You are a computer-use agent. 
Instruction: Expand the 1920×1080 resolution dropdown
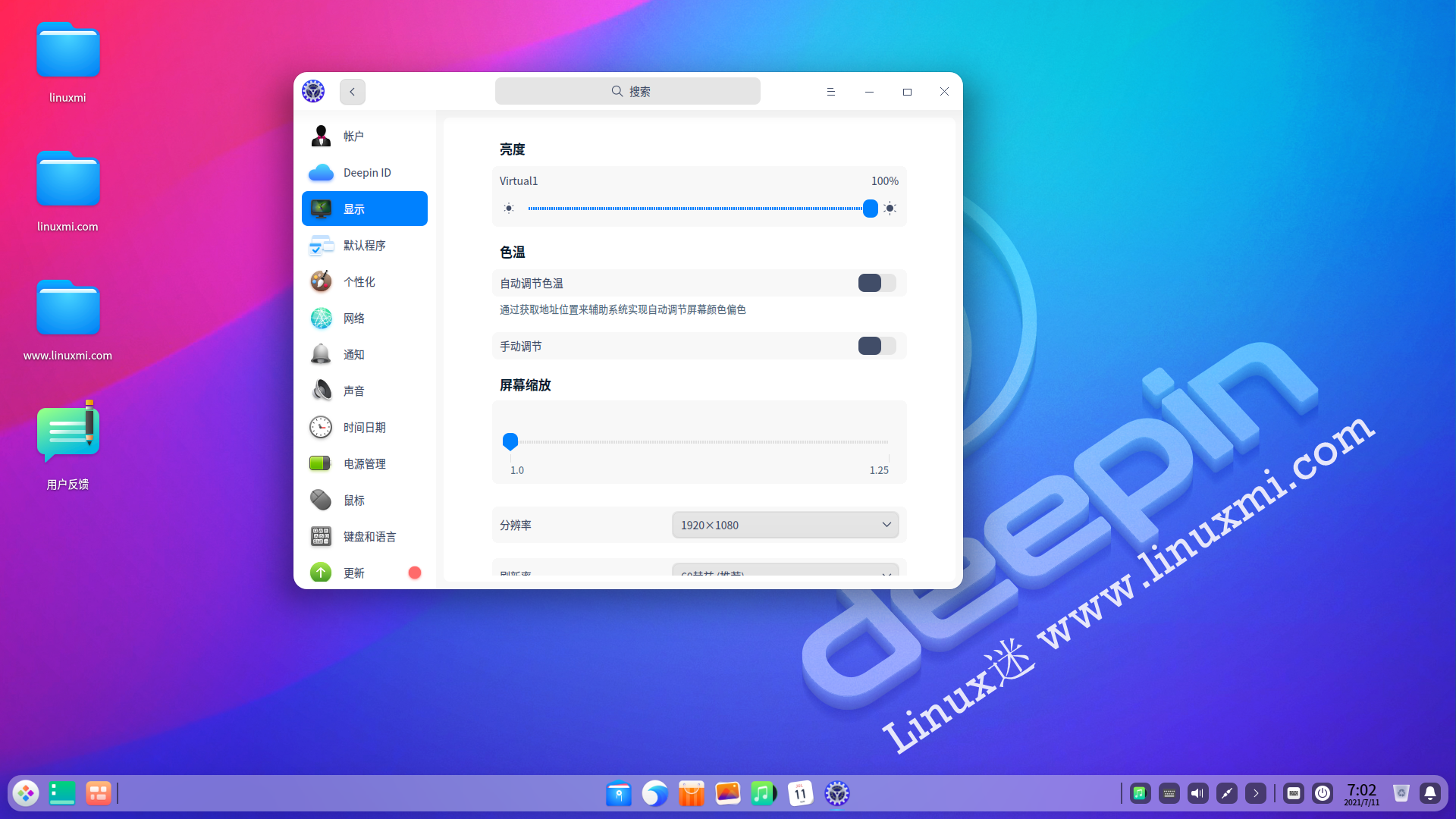point(786,525)
